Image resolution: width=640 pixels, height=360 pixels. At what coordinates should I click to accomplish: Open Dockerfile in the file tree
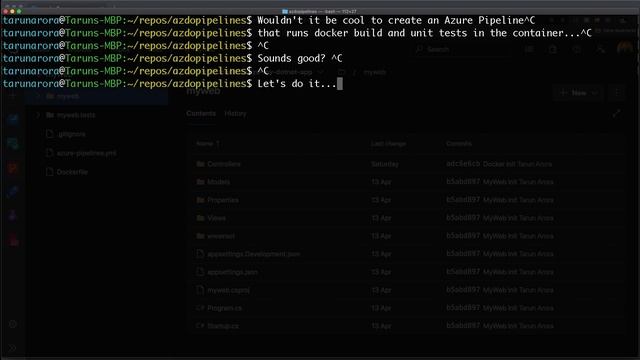coord(72,172)
